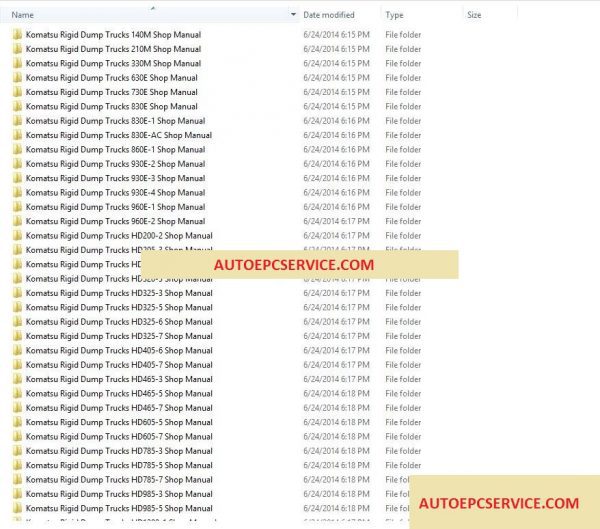Click folder icon for 930E-3 Shop Manual
Screen dimensions: 600x529
tap(17, 178)
